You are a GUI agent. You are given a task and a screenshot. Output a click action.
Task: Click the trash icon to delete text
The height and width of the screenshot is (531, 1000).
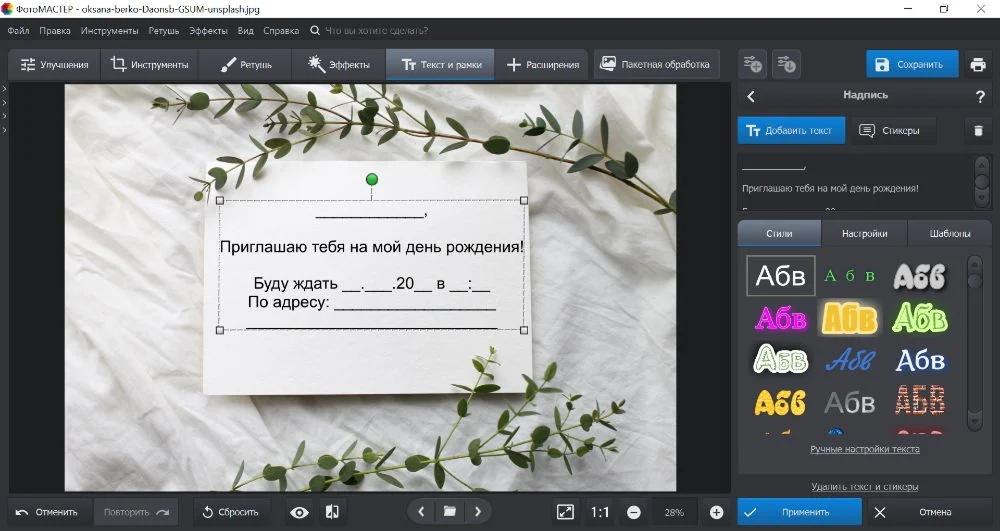click(978, 130)
